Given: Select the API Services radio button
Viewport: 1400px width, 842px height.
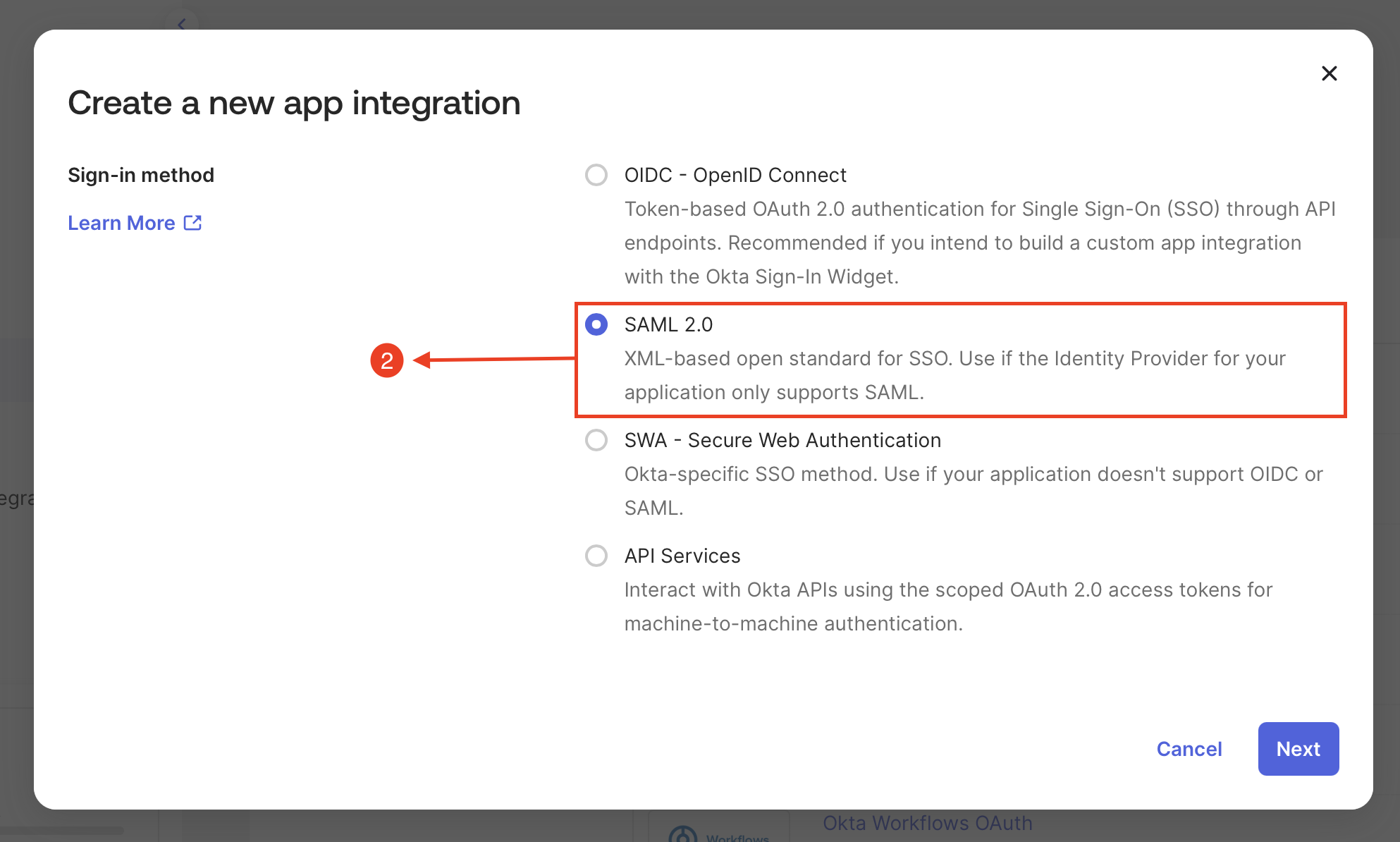Looking at the screenshot, I should tap(596, 556).
